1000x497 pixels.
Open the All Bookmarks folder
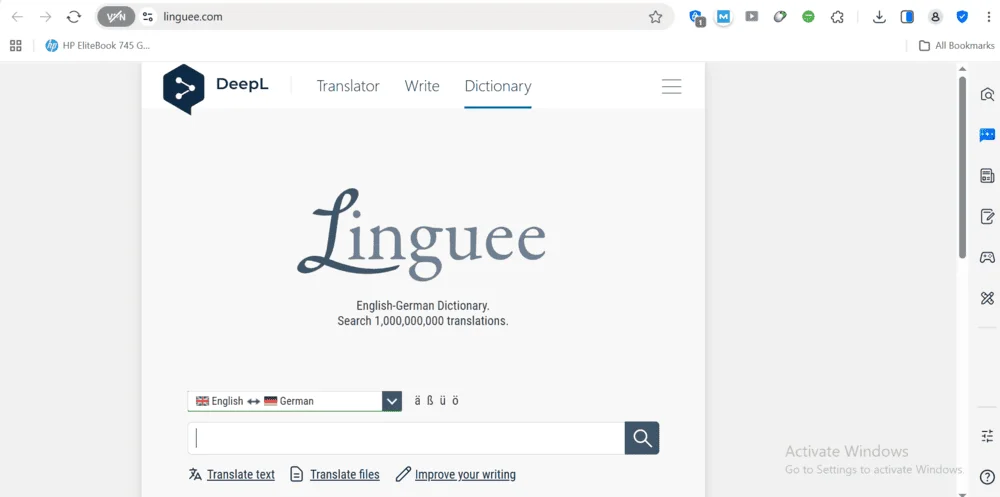[x=956, y=45]
